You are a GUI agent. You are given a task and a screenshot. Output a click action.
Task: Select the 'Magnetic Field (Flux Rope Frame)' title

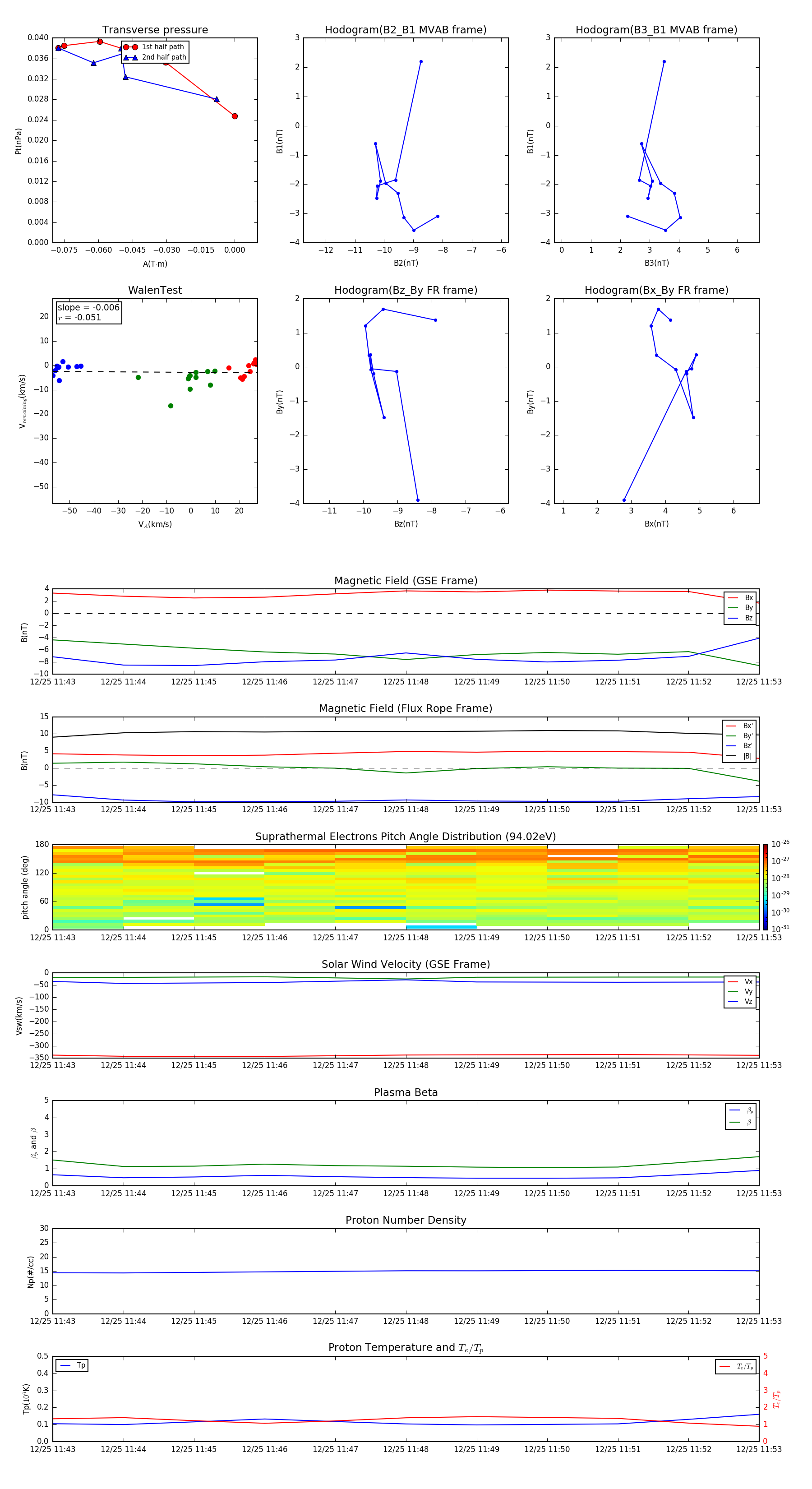coord(406,708)
